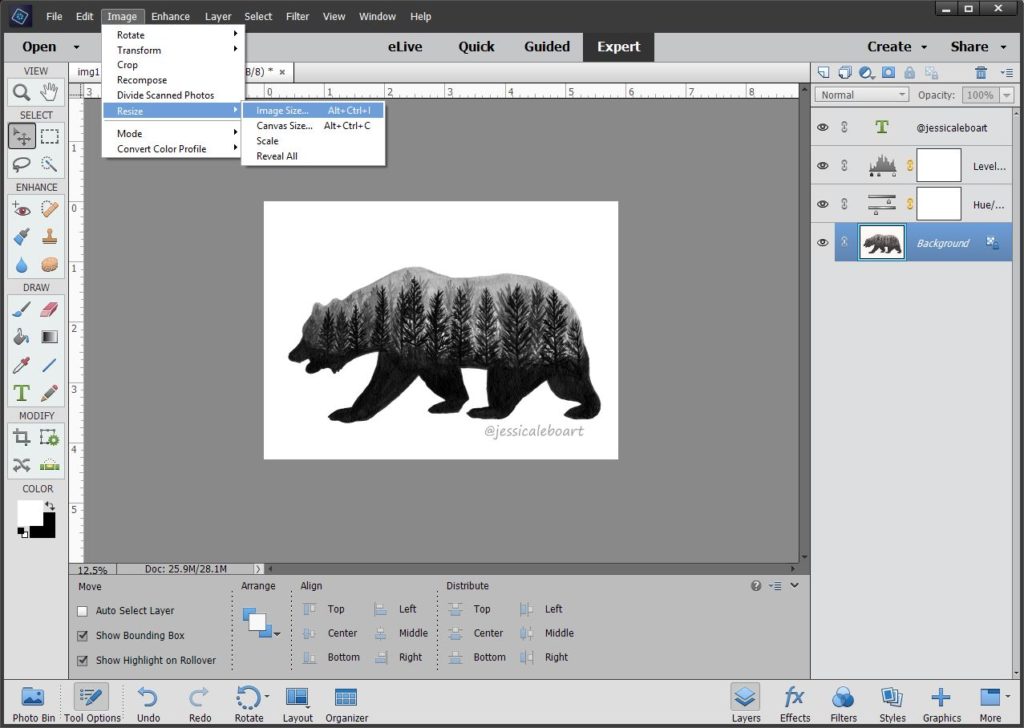The height and width of the screenshot is (728, 1024).
Task: Select the Lasso tool
Action: pyautogui.click(x=22, y=164)
